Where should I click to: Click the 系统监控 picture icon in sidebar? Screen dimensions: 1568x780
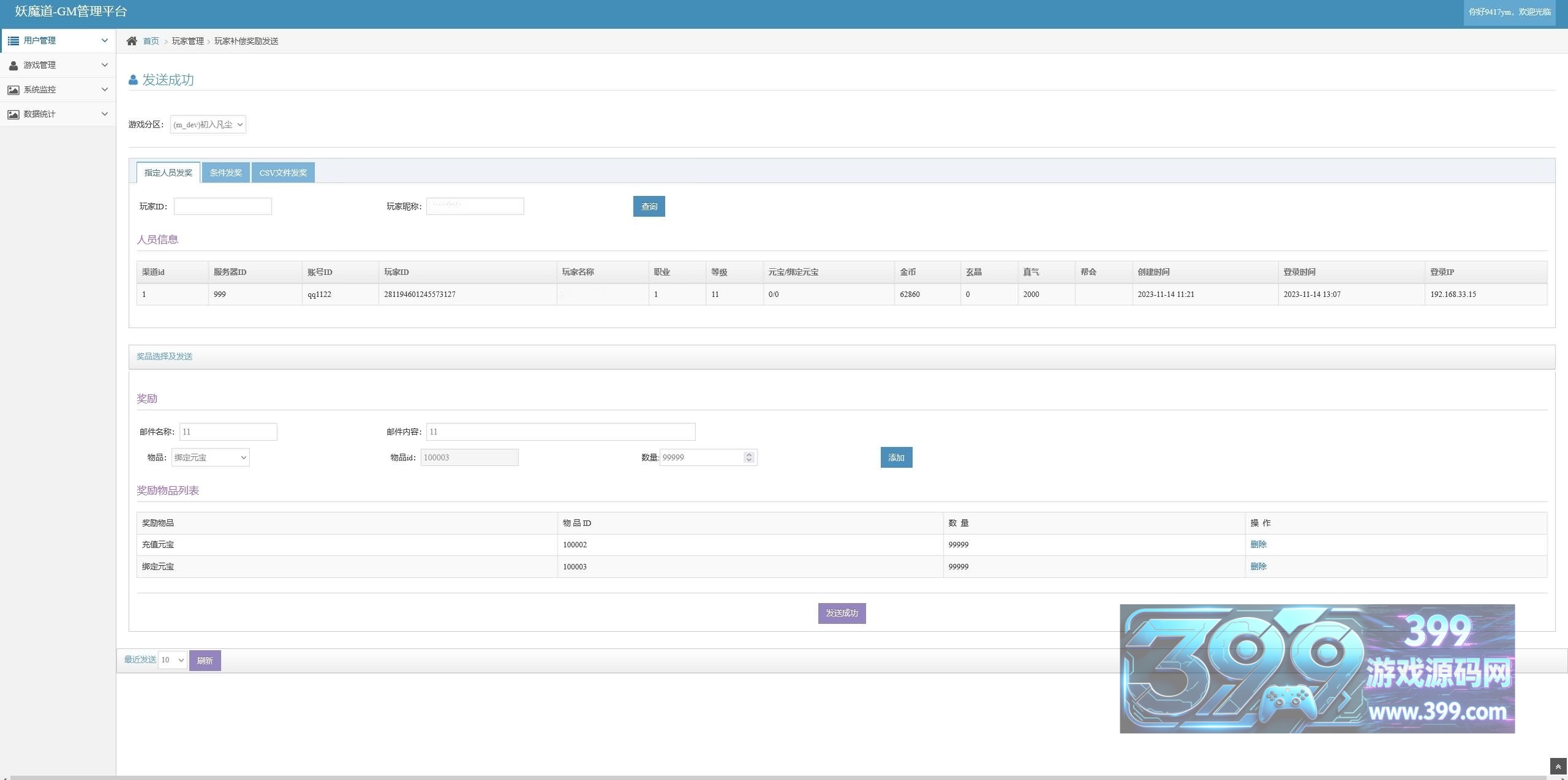click(x=13, y=89)
